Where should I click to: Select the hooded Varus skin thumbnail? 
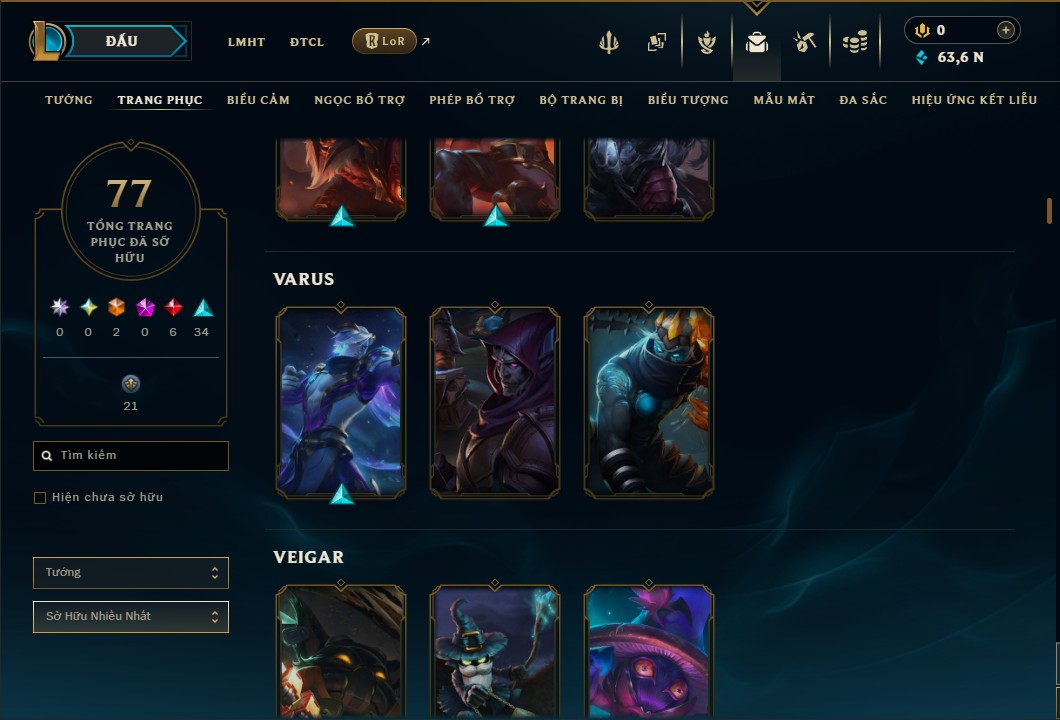coord(495,402)
